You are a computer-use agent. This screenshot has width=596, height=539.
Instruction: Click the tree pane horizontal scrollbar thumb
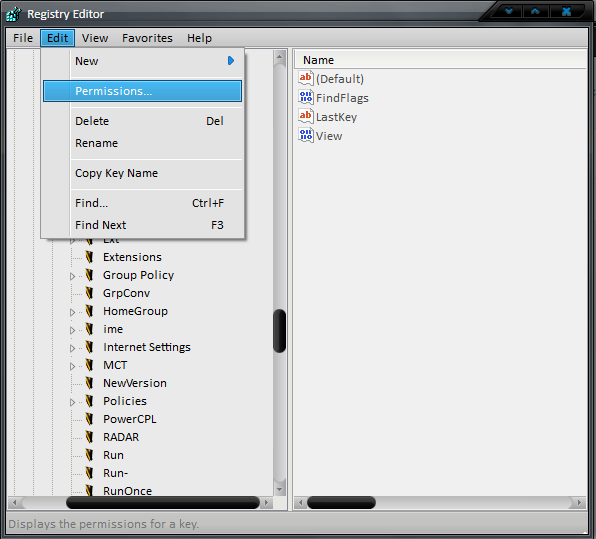(x=163, y=503)
